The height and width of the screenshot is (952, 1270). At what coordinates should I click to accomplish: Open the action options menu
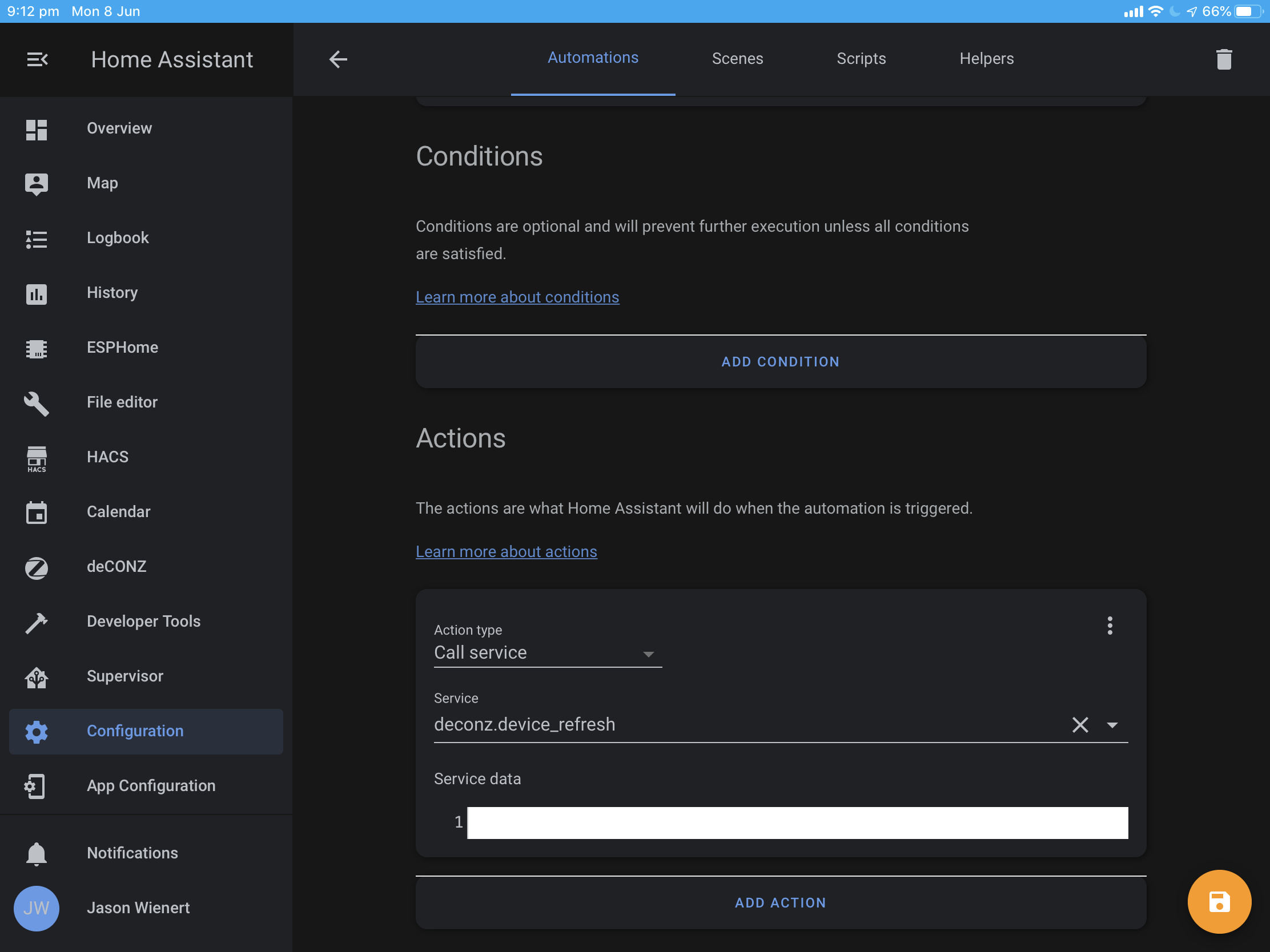(1110, 626)
